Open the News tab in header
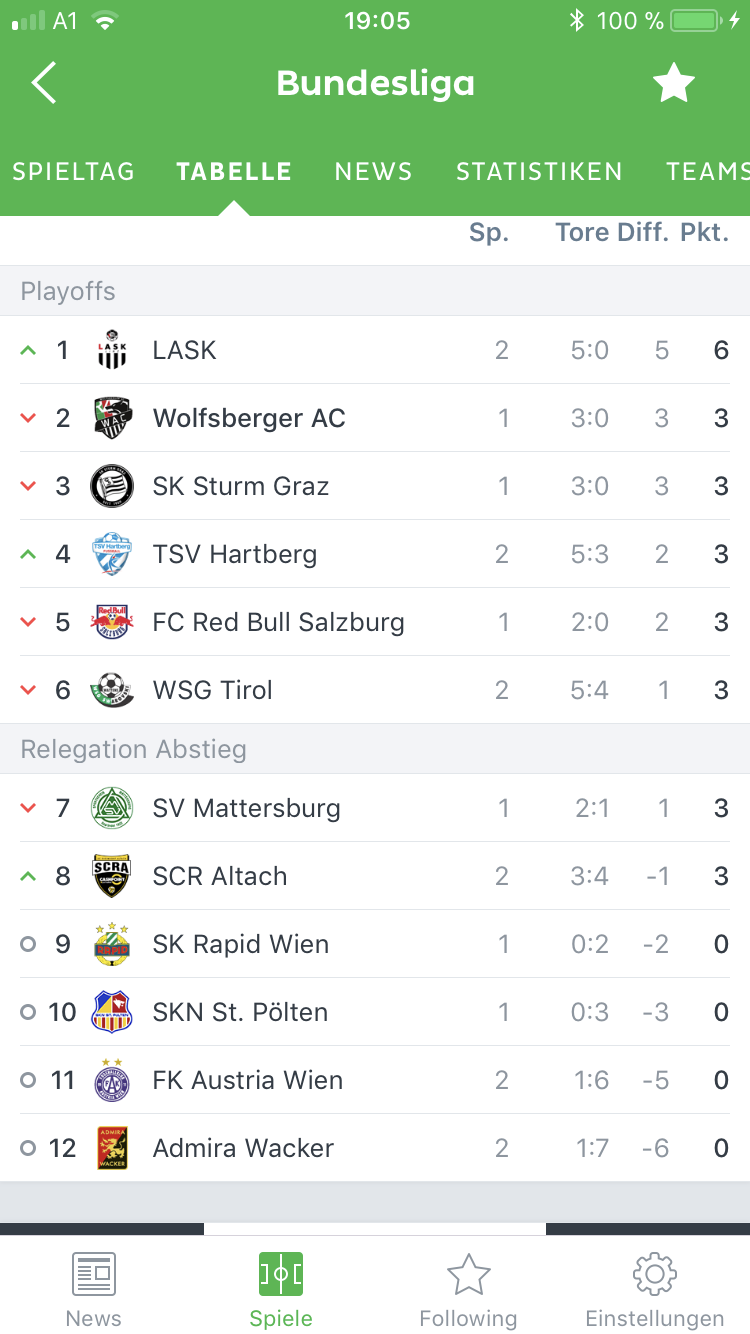The height and width of the screenshot is (1334, 750). pos(373,172)
